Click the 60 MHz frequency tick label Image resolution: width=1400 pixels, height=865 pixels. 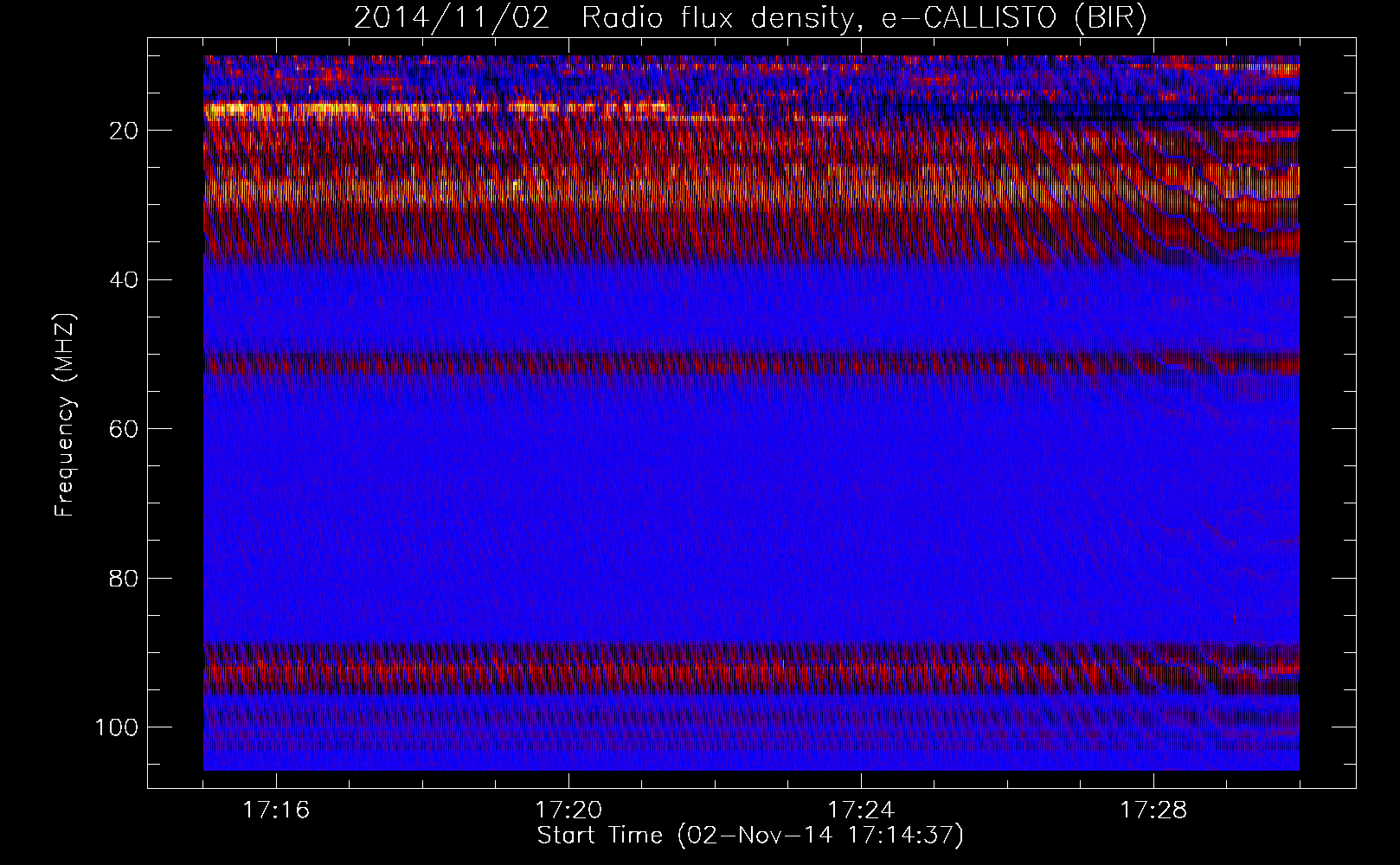click(125, 429)
